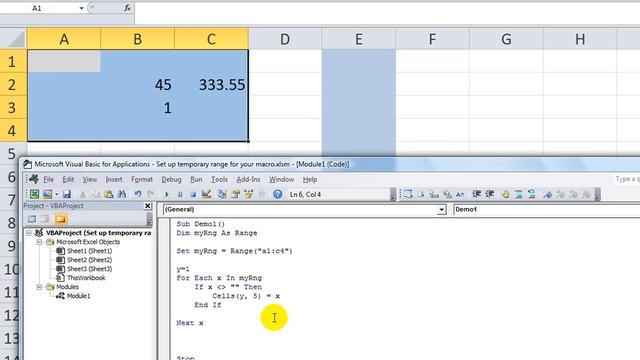Run the macro with the green play icon
Viewport: 640px width, 360px height.
[167, 195]
